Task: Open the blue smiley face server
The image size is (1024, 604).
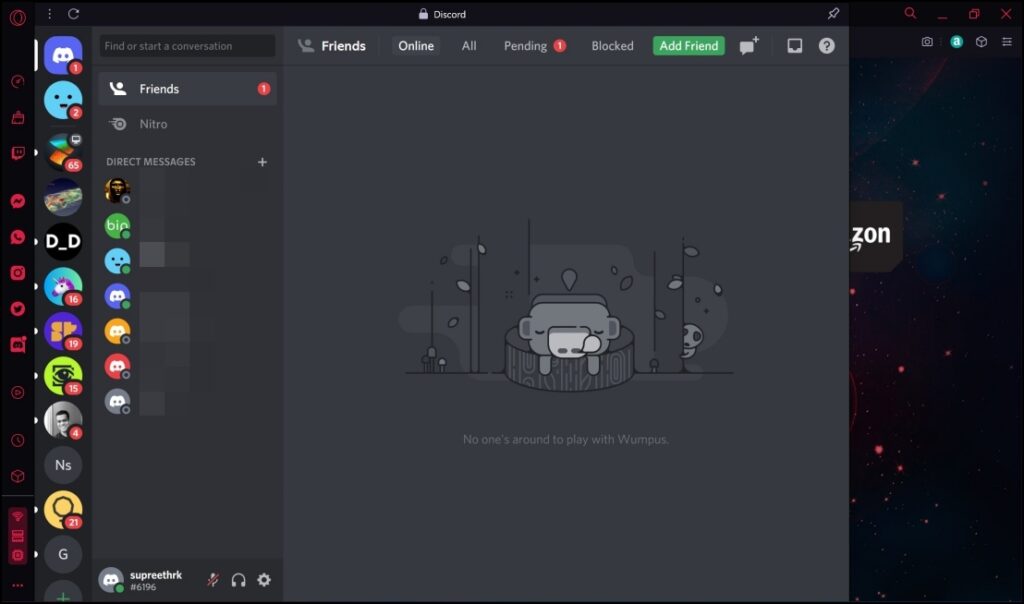Action: (63, 100)
